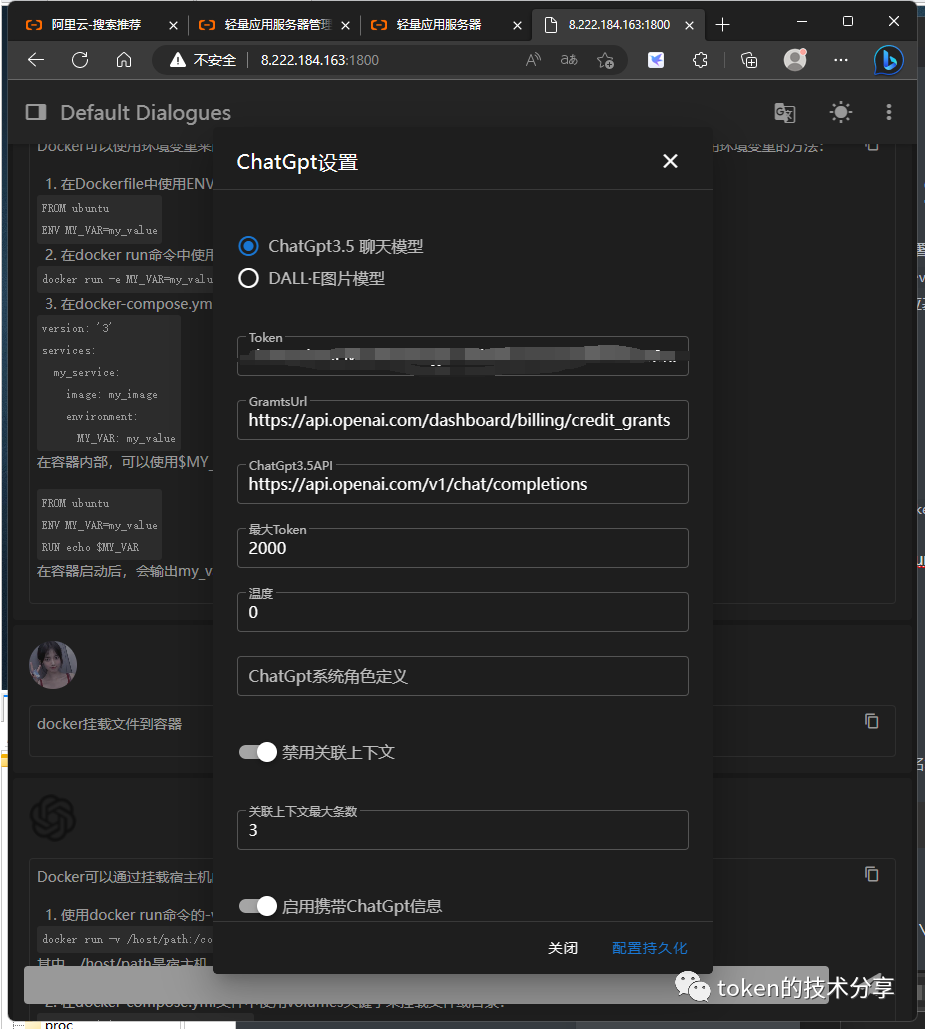Click the ChatGpt系统角色定义 input field
Image resolution: width=925 pixels, height=1029 pixels.
tap(462, 676)
